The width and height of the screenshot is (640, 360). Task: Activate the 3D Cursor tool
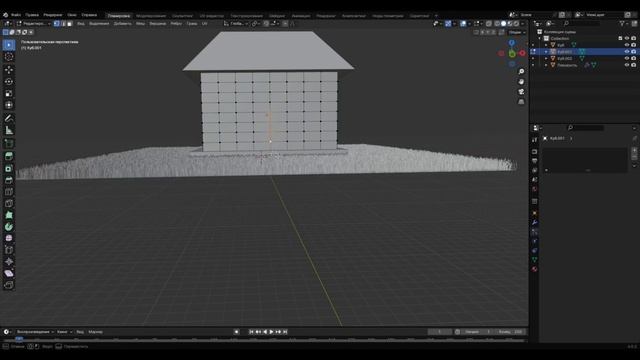tap(9, 57)
